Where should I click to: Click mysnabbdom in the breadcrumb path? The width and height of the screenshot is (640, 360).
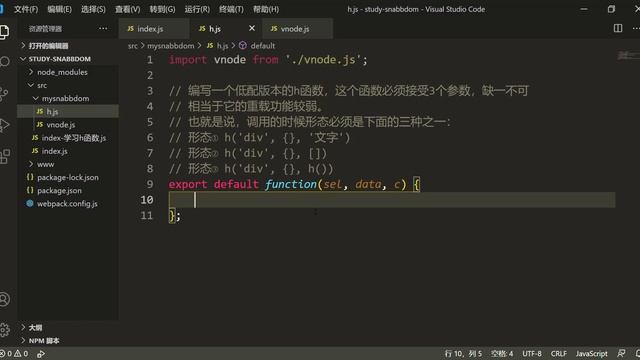click(x=171, y=46)
